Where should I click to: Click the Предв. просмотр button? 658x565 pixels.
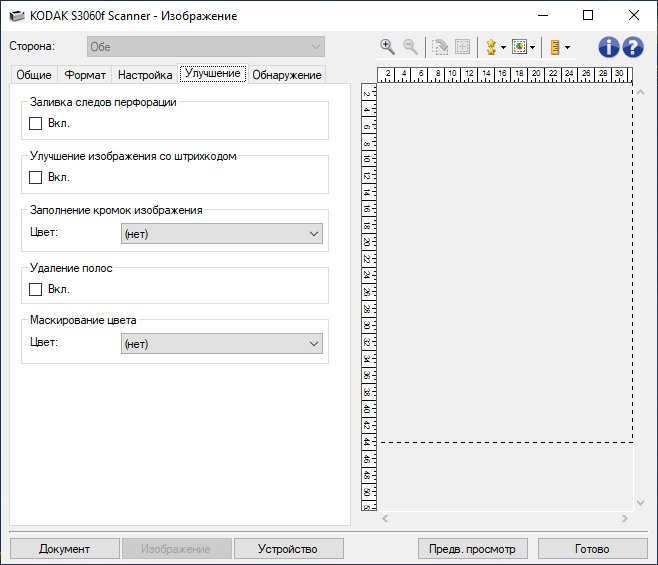(473, 549)
